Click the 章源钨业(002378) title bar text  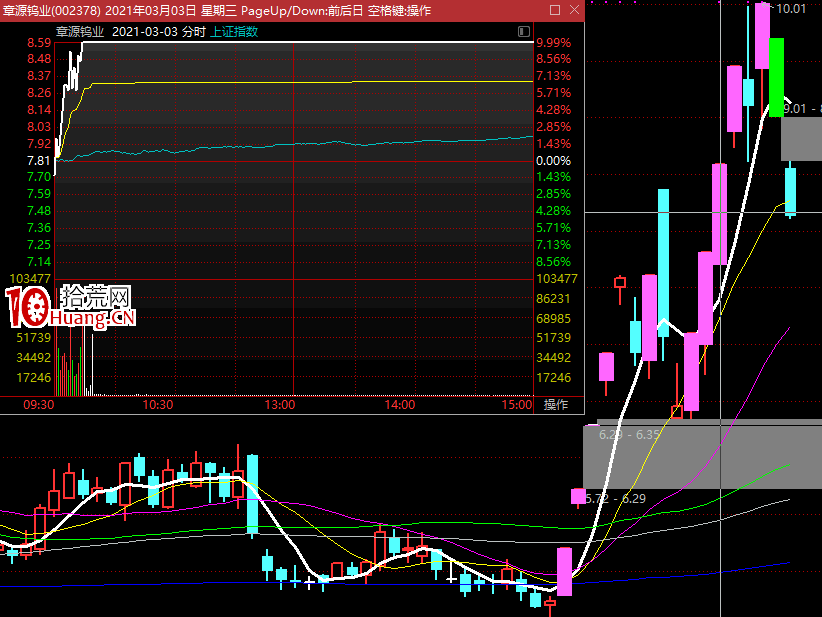click(x=50, y=9)
